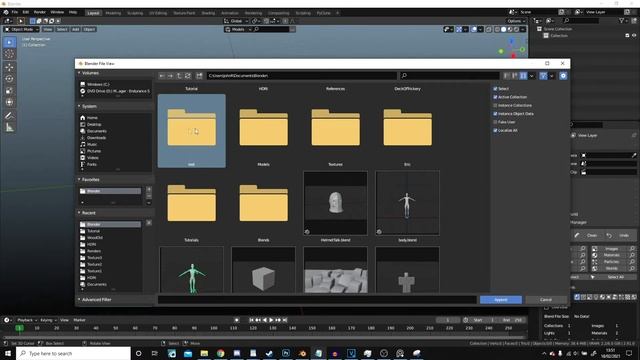Enable the Fake User checkbox
This screenshot has width=640, height=360.
(495, 122)
